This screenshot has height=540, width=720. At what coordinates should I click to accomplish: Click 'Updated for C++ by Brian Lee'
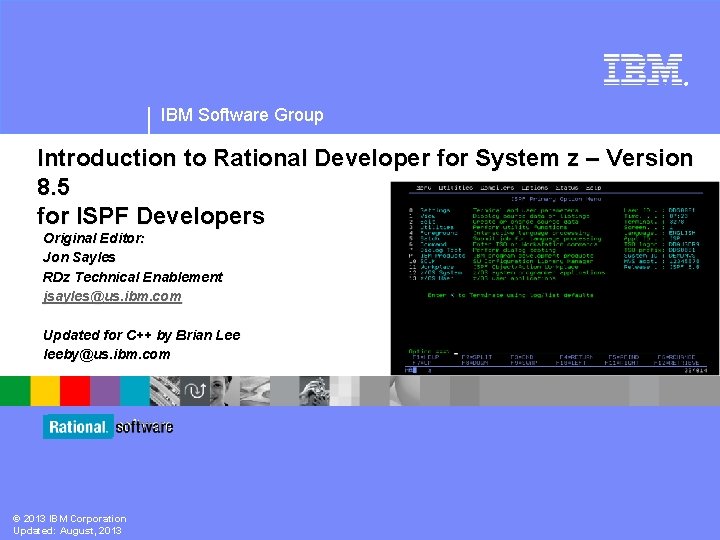[141, 335]
